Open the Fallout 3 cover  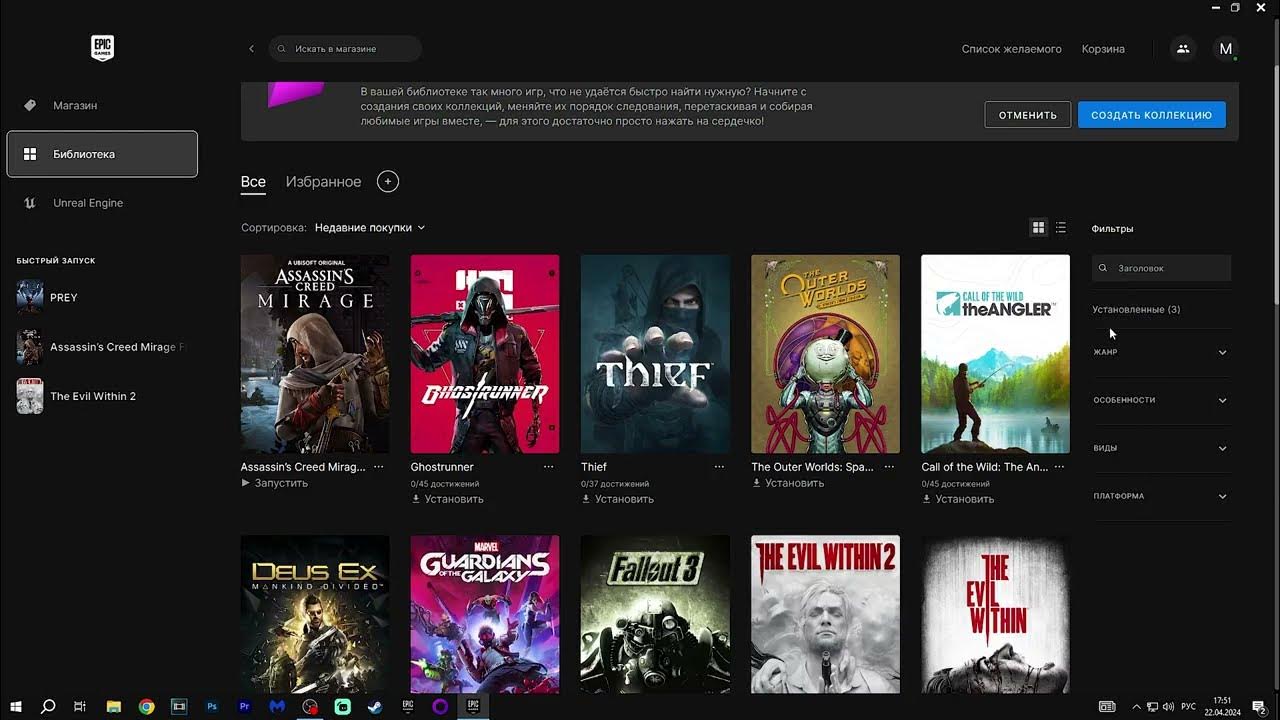point(655,614)
